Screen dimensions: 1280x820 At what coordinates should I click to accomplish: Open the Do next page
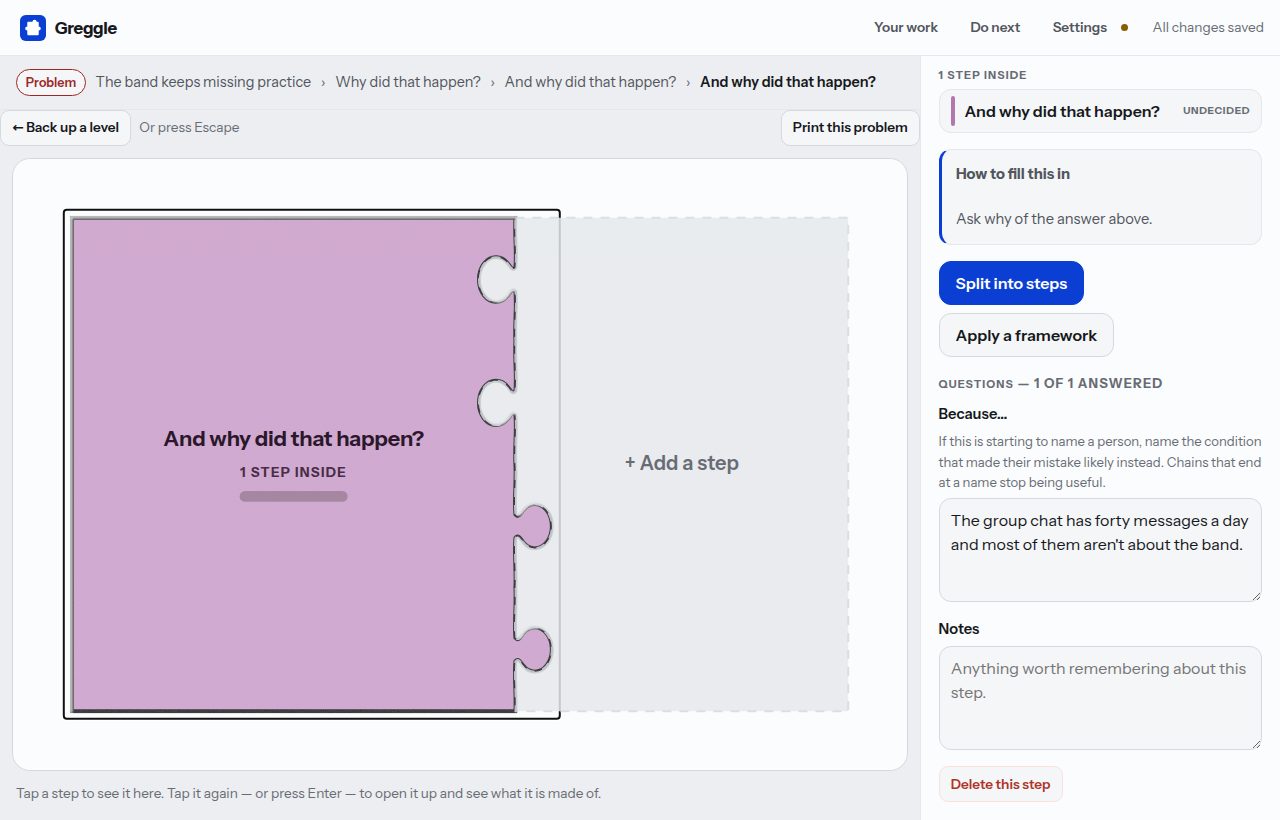995,28
